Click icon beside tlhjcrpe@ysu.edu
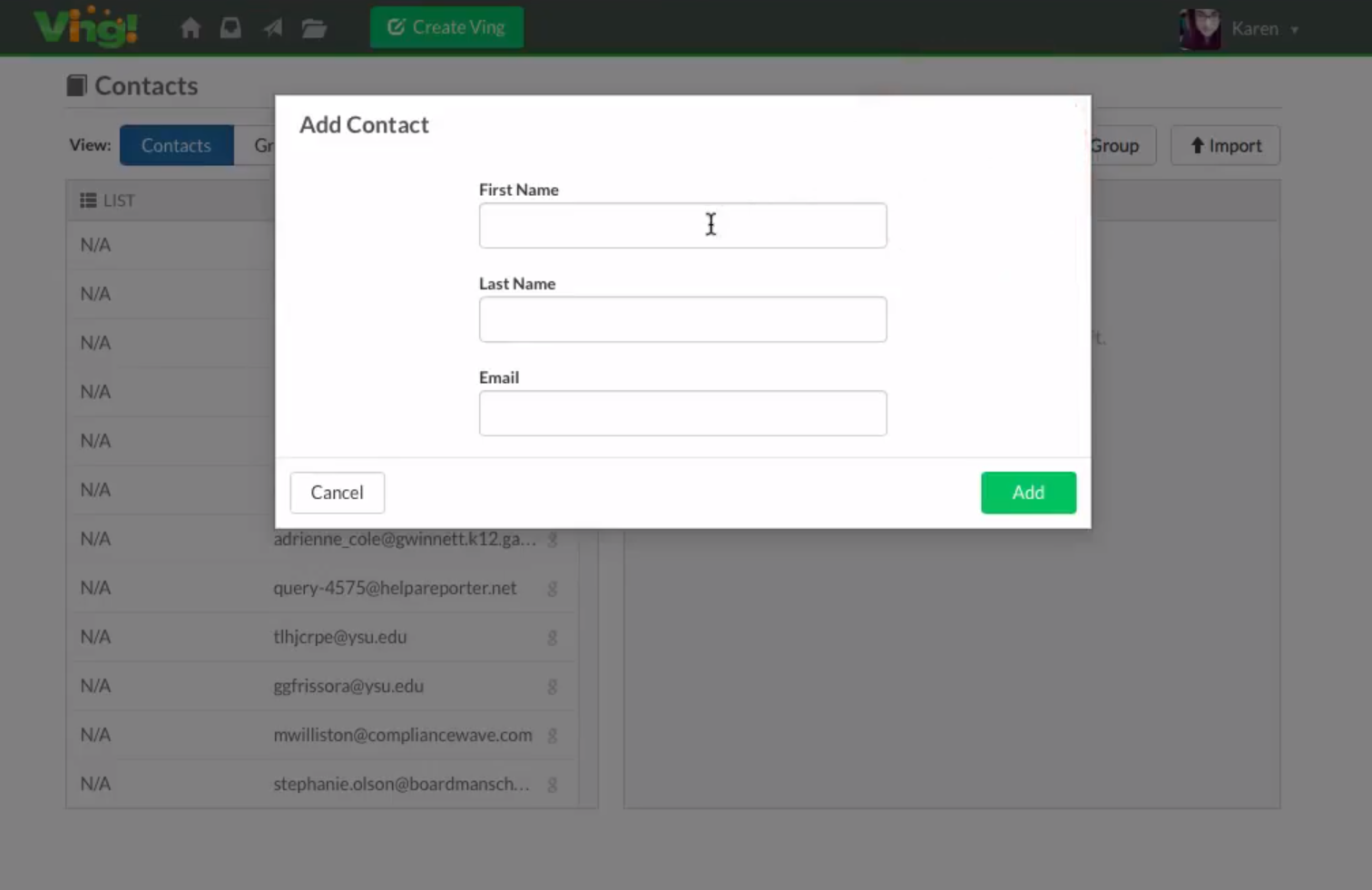This screenshot has height=890, width=1372. point(552,638)
